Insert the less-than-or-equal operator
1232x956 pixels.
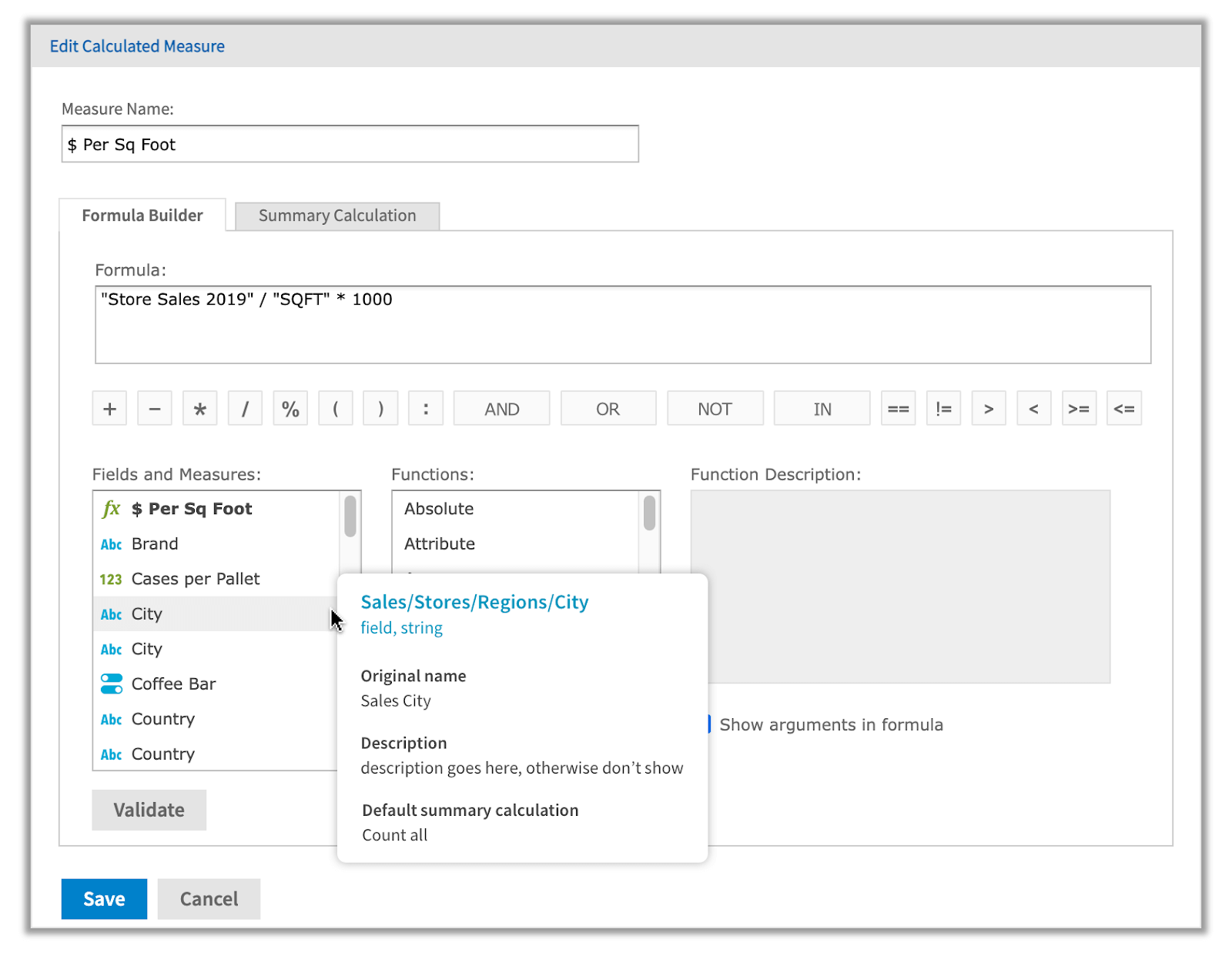[x=1124, y=409]
